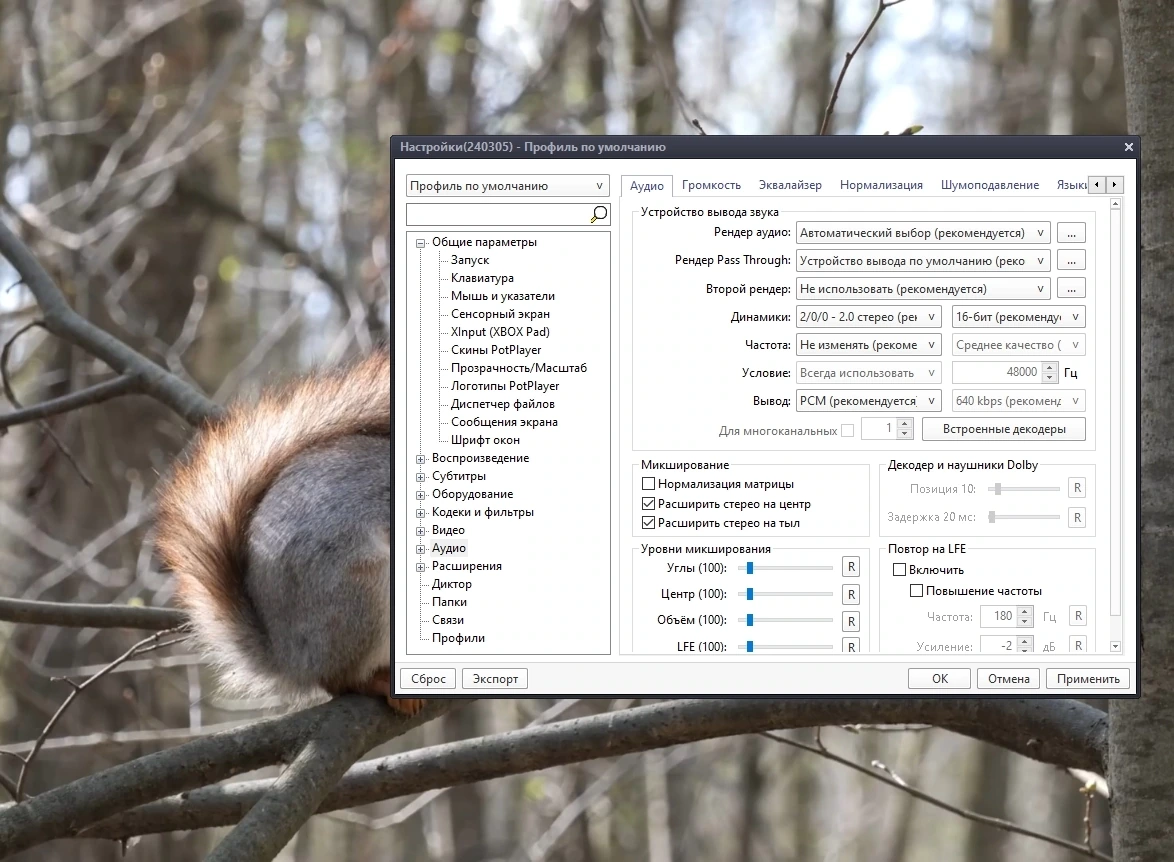Reset Центр mixing level with R
The width and height of the screenshot is (1174, 862).
(x=851, y=595)
